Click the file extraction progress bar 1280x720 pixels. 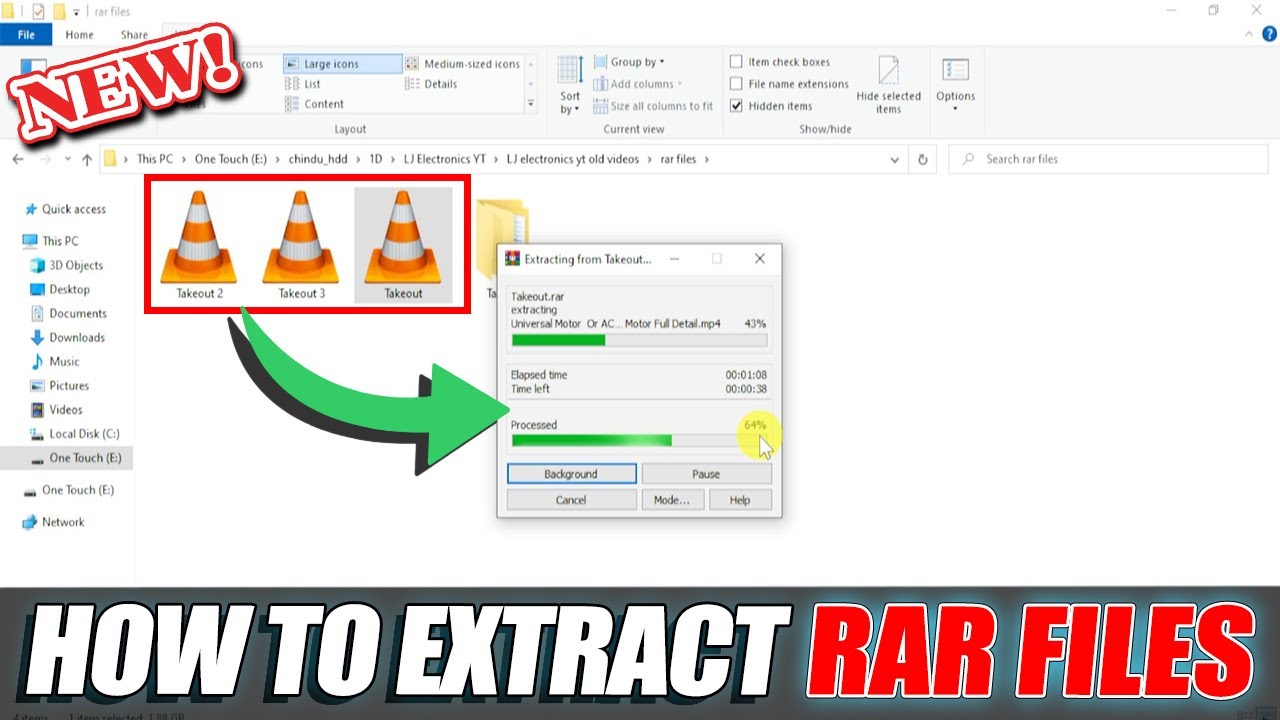(x=639, y=340)
